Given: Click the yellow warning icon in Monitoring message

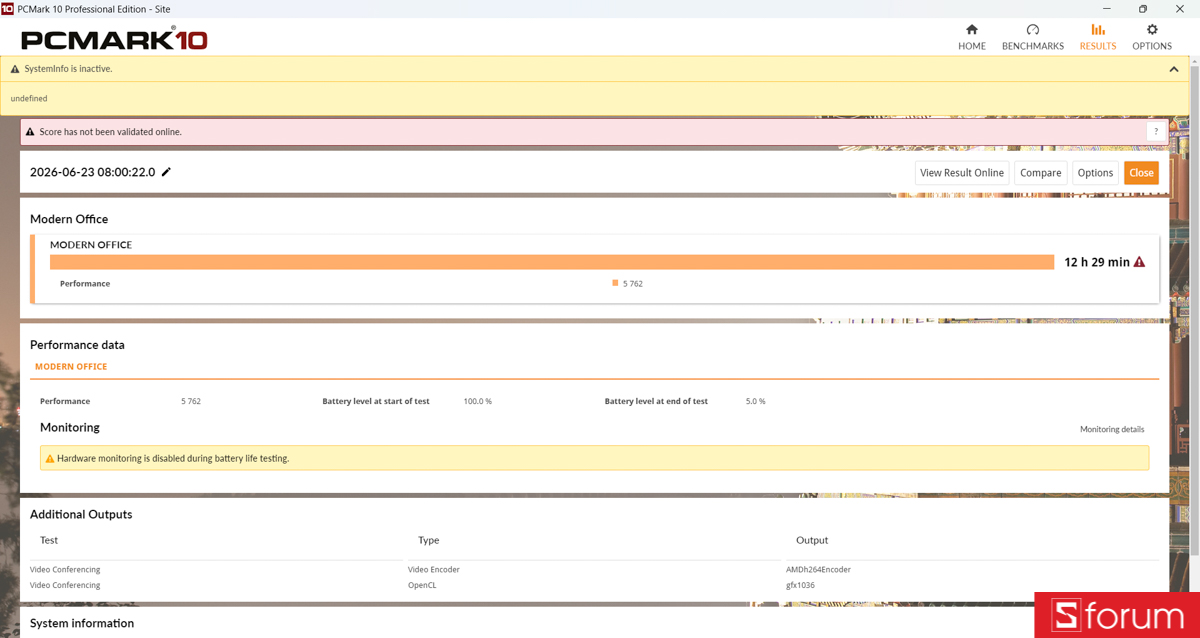Looking at the screenshot, I should click(x=50, y=458).
